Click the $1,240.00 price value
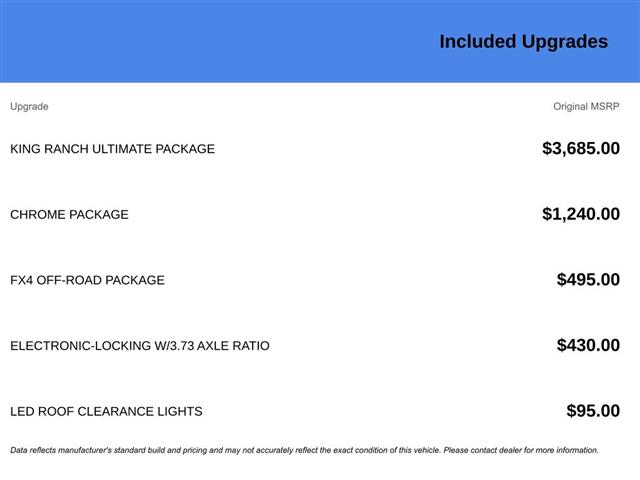 [580, 214]
